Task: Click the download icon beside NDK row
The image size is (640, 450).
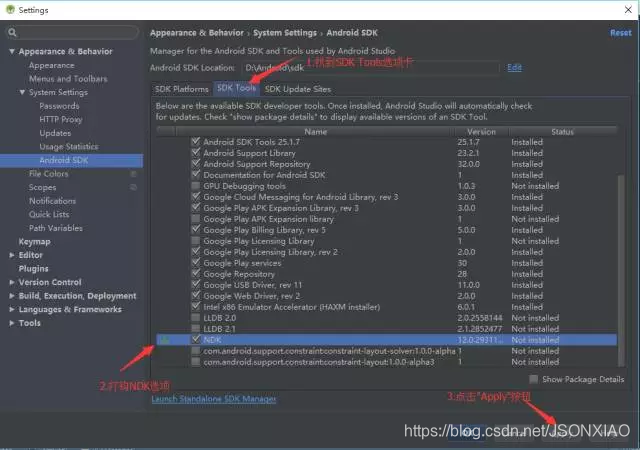Action: [x=164, y=340]
